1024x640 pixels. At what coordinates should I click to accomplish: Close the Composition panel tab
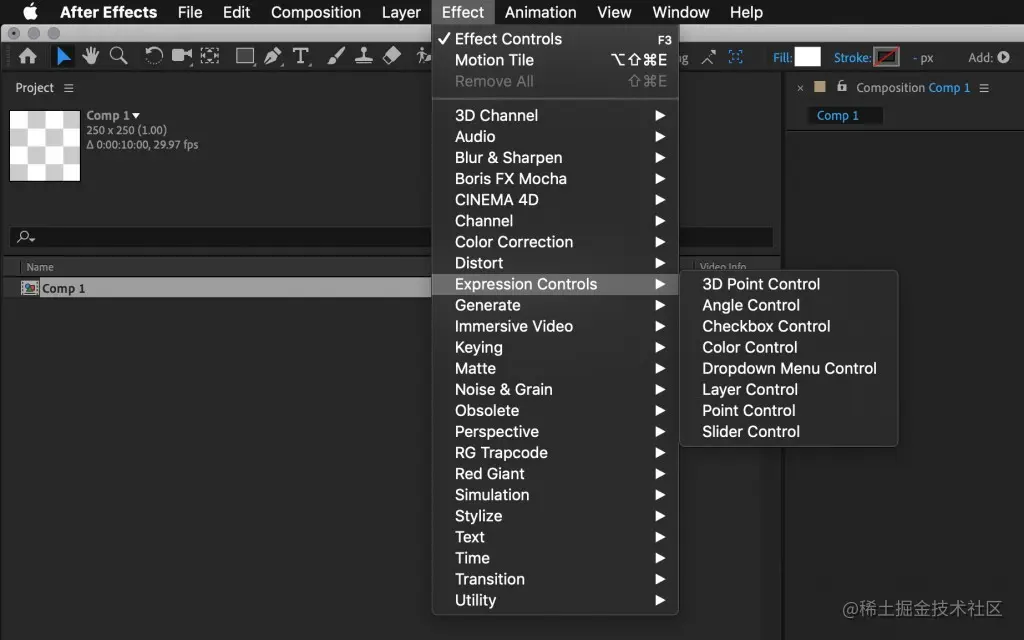pyautogui.click(x=800, y=88)
